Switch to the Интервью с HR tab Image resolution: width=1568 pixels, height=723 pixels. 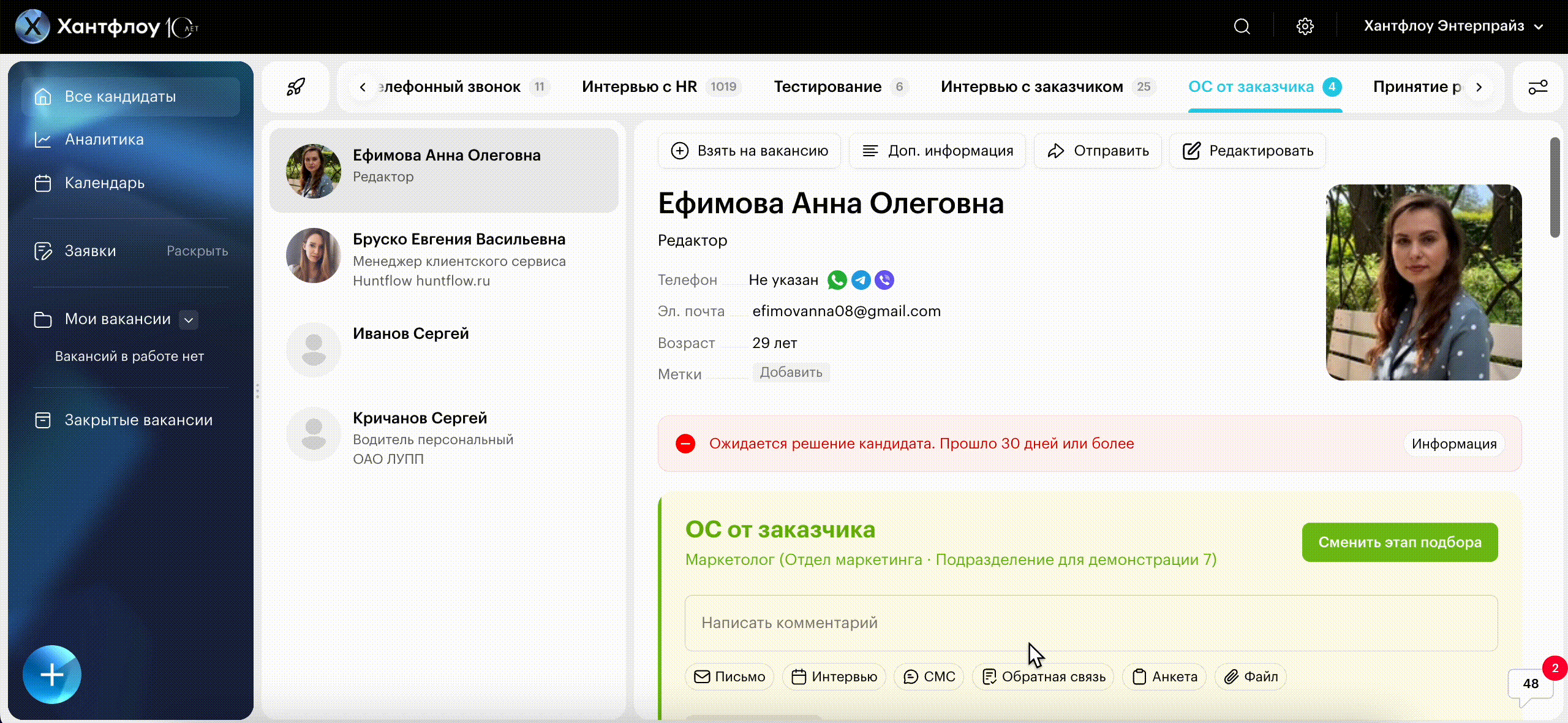[x=639, y=87]
